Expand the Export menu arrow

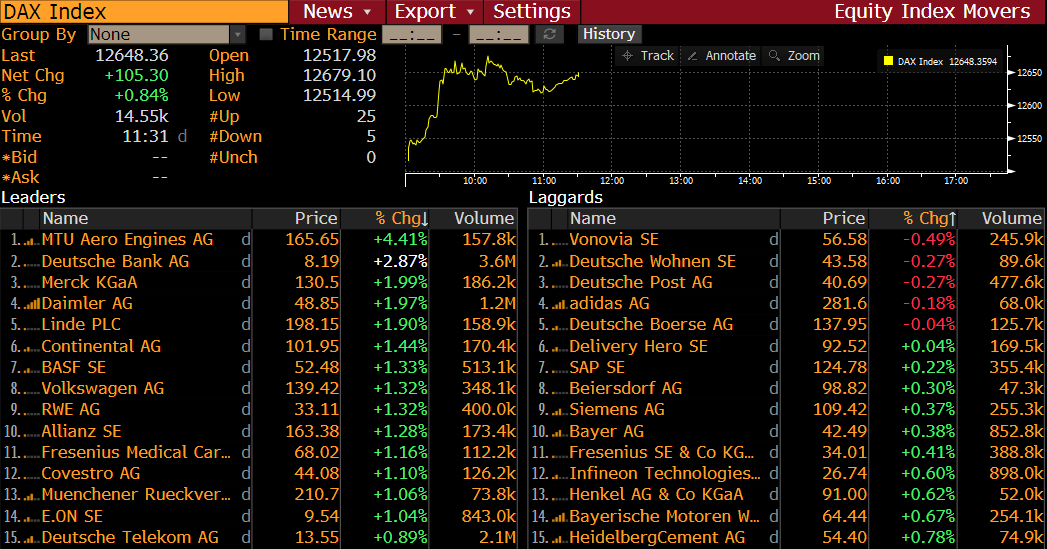coord(470,12)
